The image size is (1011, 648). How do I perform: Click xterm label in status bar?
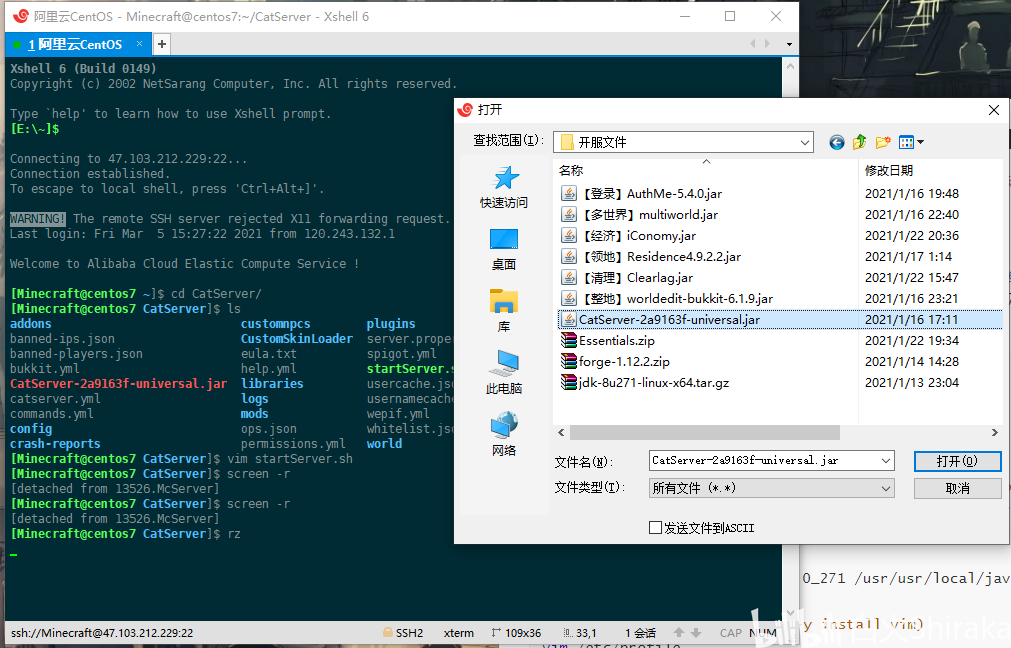(458, 633)
